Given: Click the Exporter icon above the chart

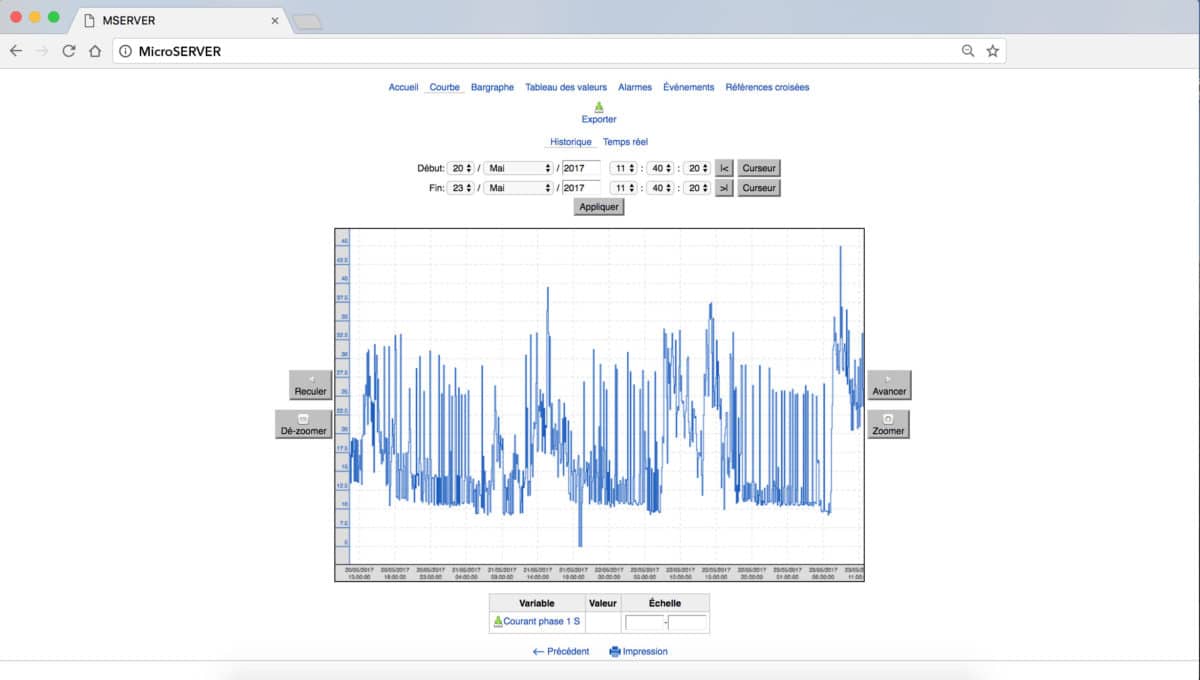Looking at the screenshot, I should point(599,107).
